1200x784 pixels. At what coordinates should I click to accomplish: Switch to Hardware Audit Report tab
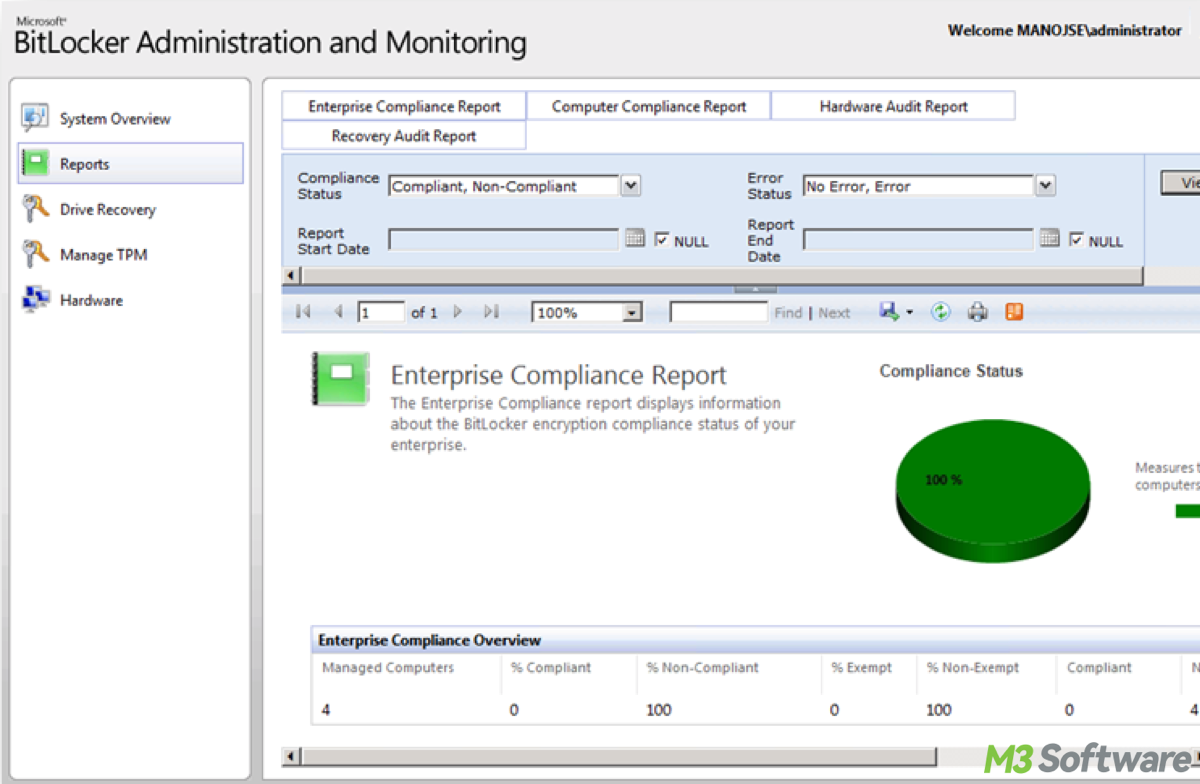tap(894, 106)
